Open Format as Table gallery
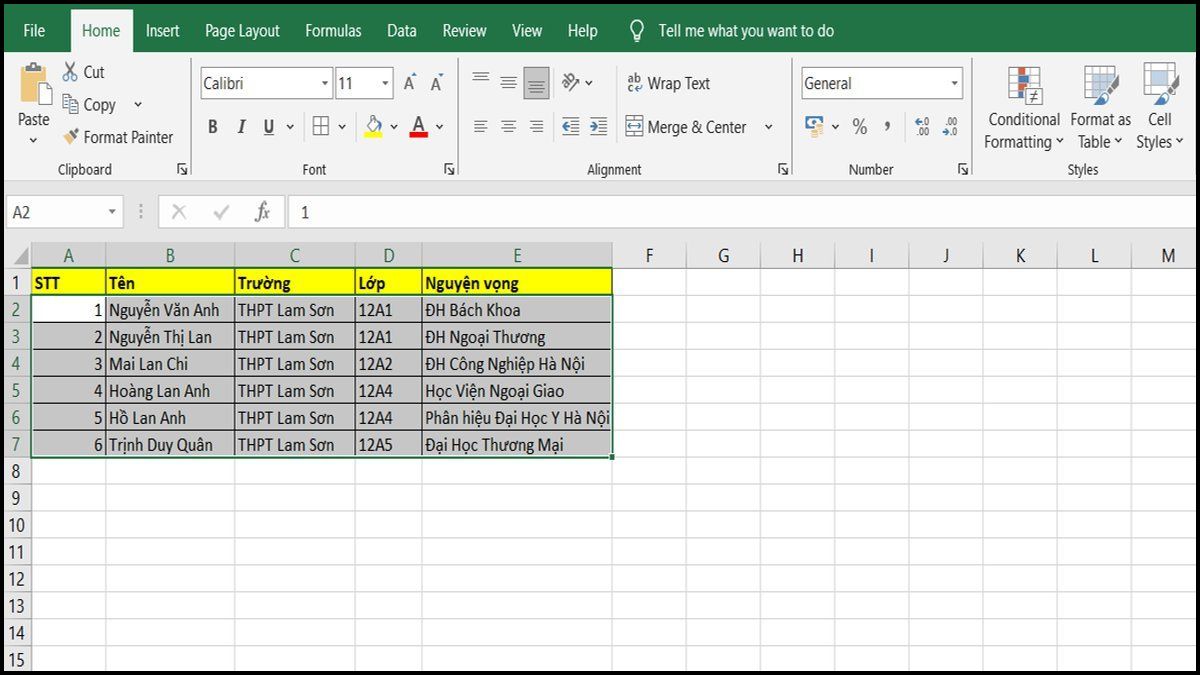Image resolution: width=1200 pixels, height=675 pixels. (x=1100, y=108)
